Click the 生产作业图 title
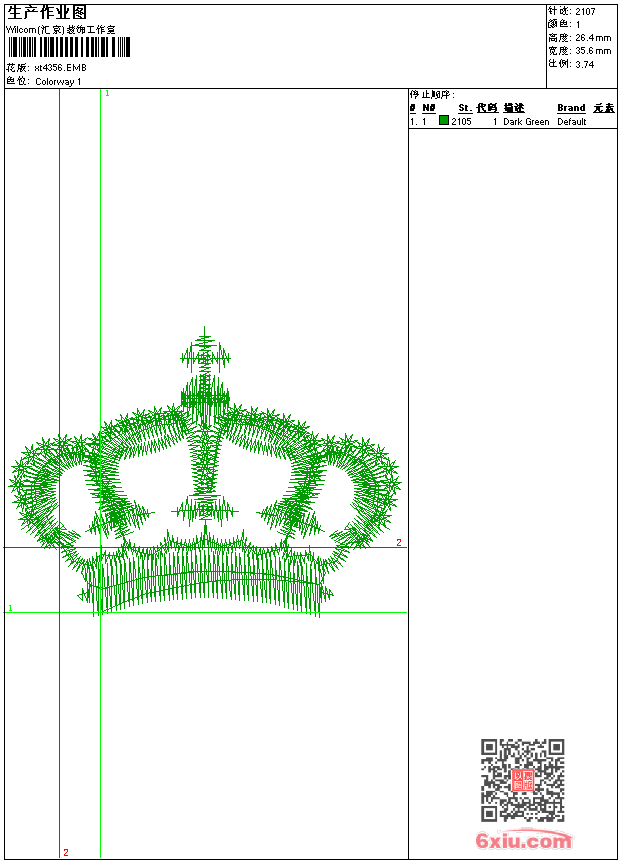This screenshot has height=860, width=620. (x=47, y=12)
